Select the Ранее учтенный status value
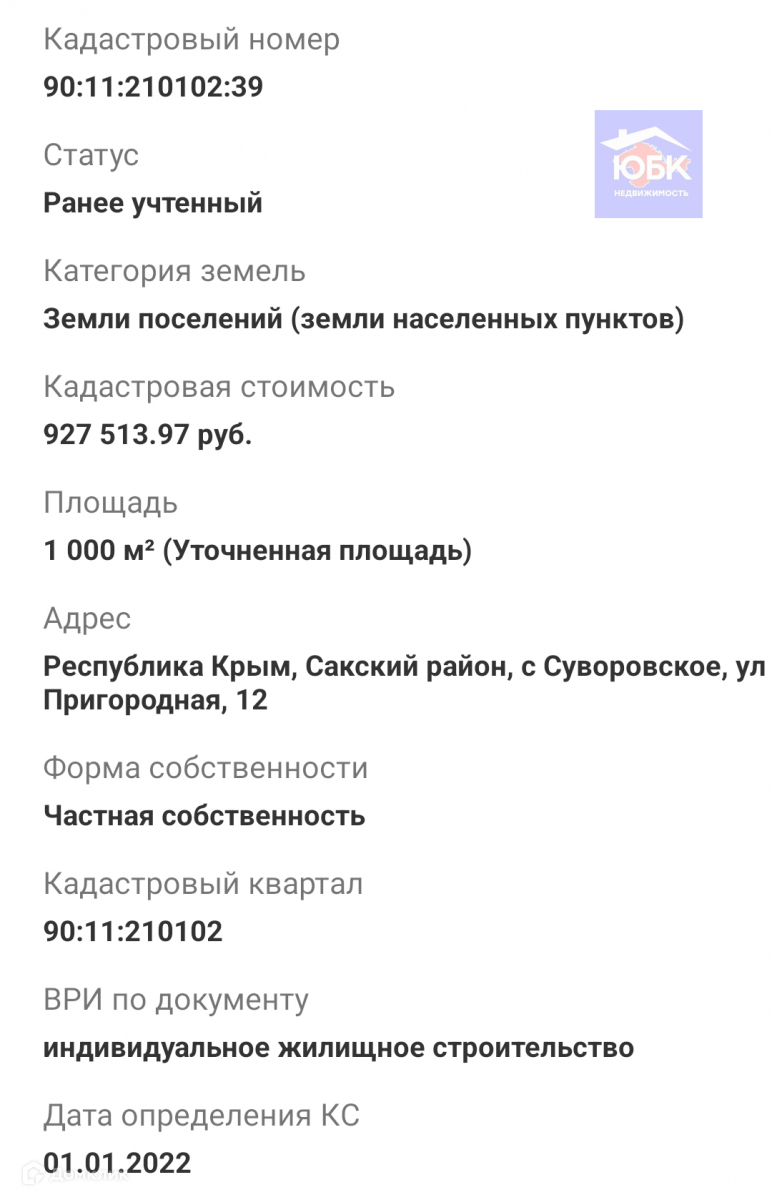 (x=153, y=203)
